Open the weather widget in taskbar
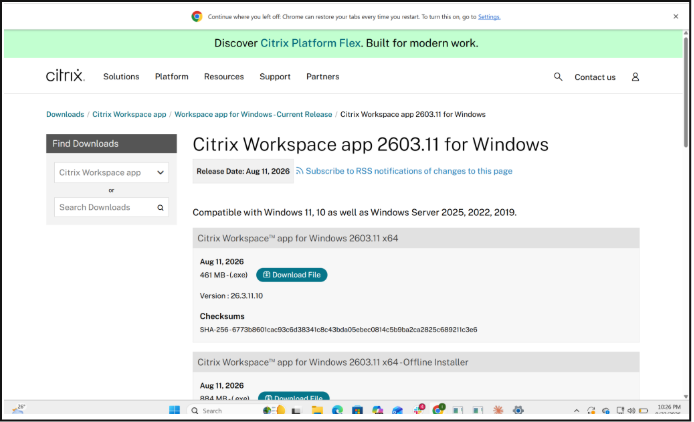 [x=18, y=409]
